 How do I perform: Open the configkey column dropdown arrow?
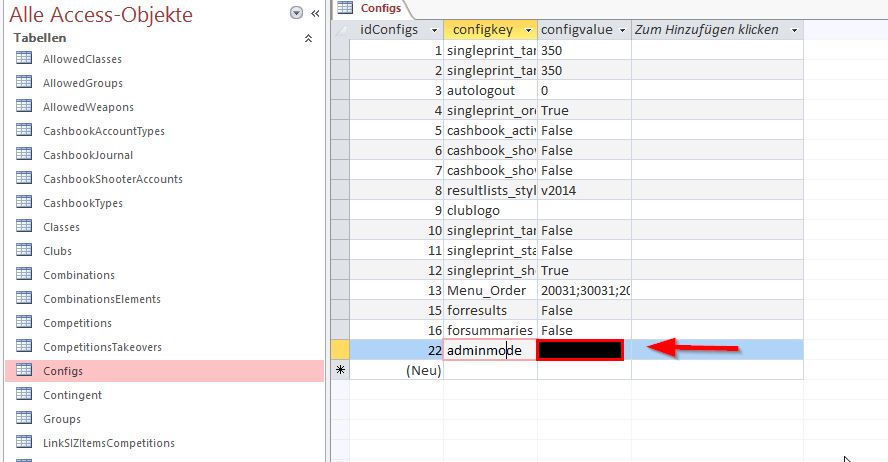[527, 30]
